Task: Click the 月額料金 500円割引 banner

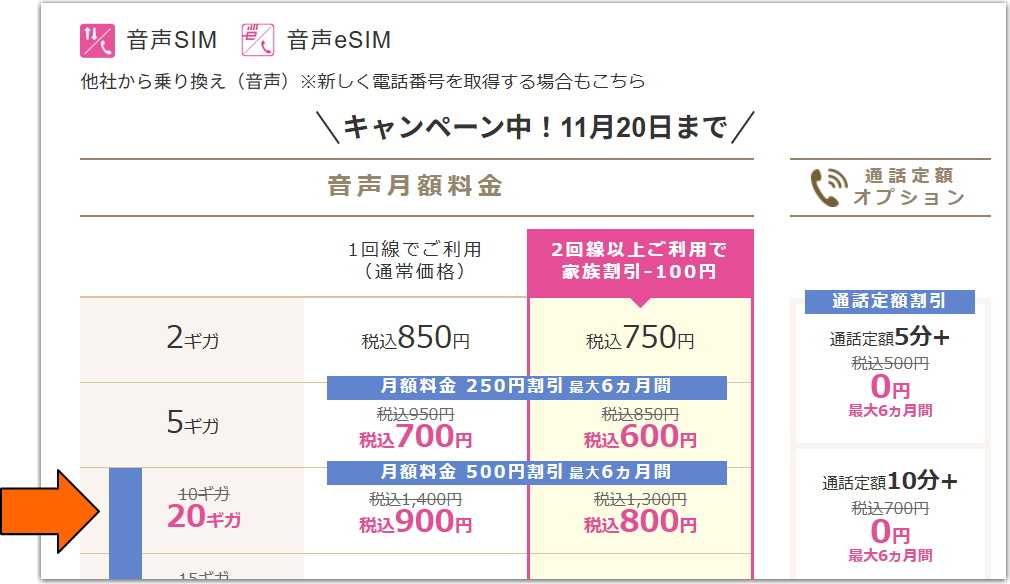Action: [527, 472]
